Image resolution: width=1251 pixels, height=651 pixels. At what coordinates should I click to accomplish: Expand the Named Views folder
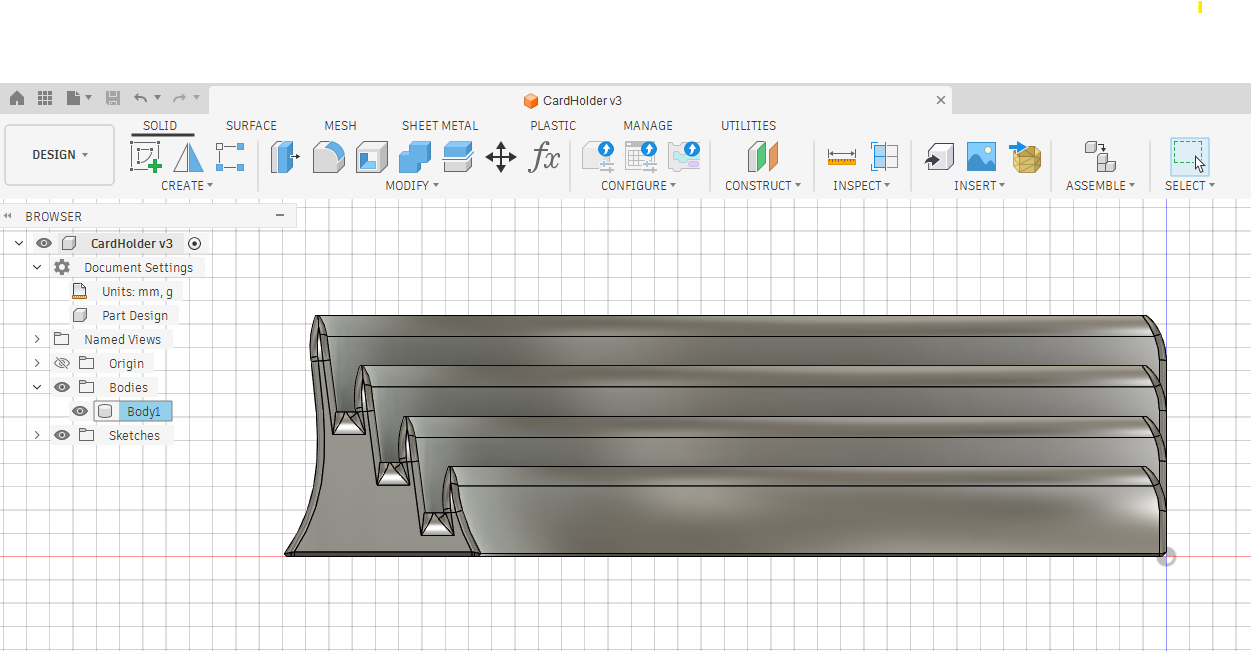(37, 339)
